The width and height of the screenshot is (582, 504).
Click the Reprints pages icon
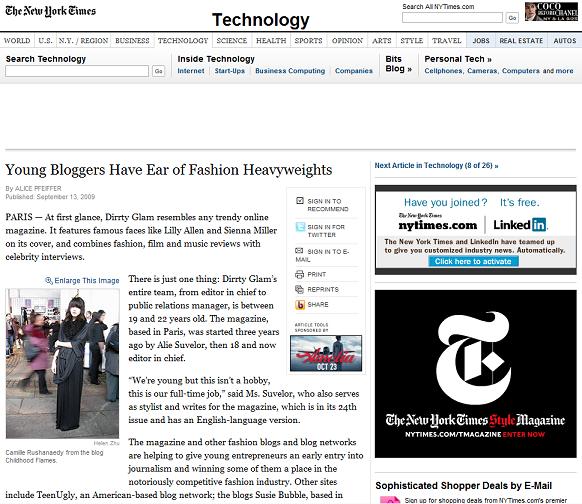click(x=299, y=289)
